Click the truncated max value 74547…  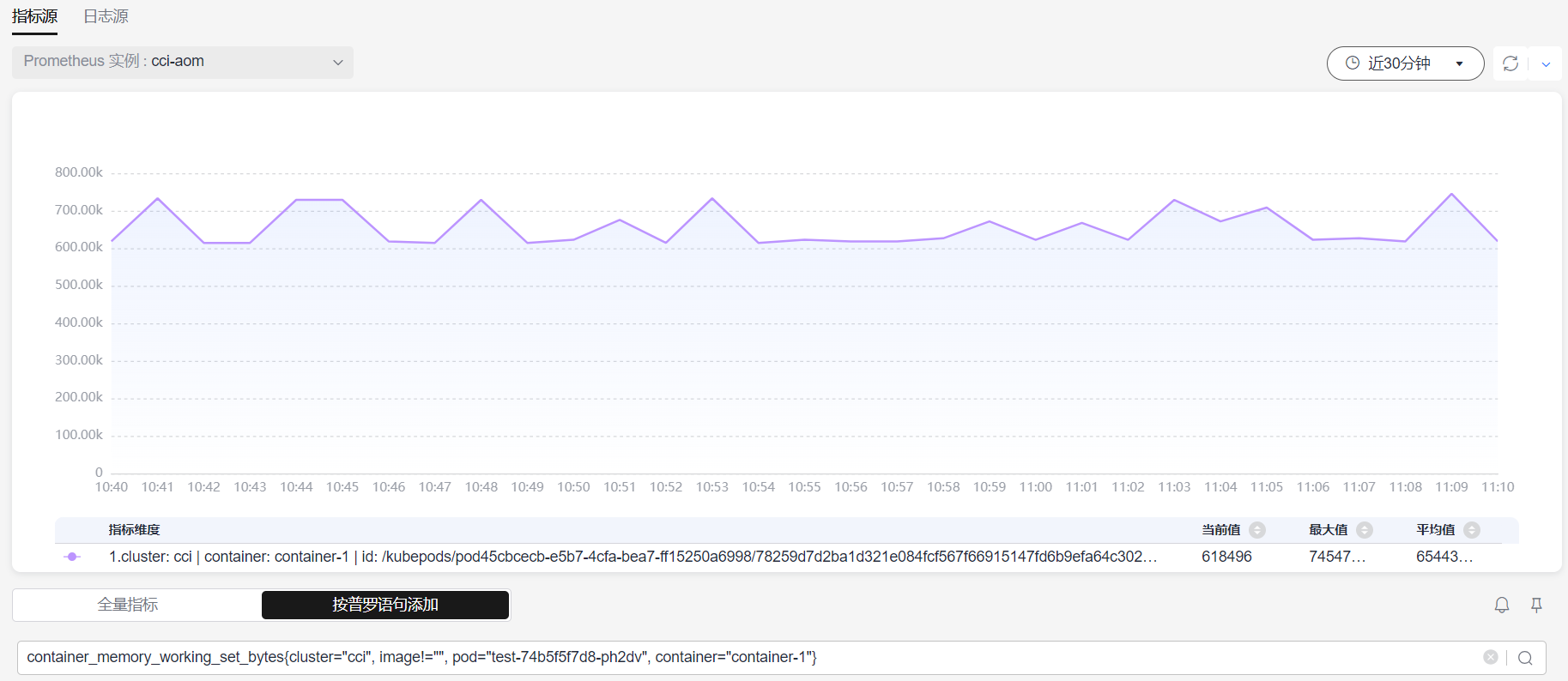pos(1337,557)
